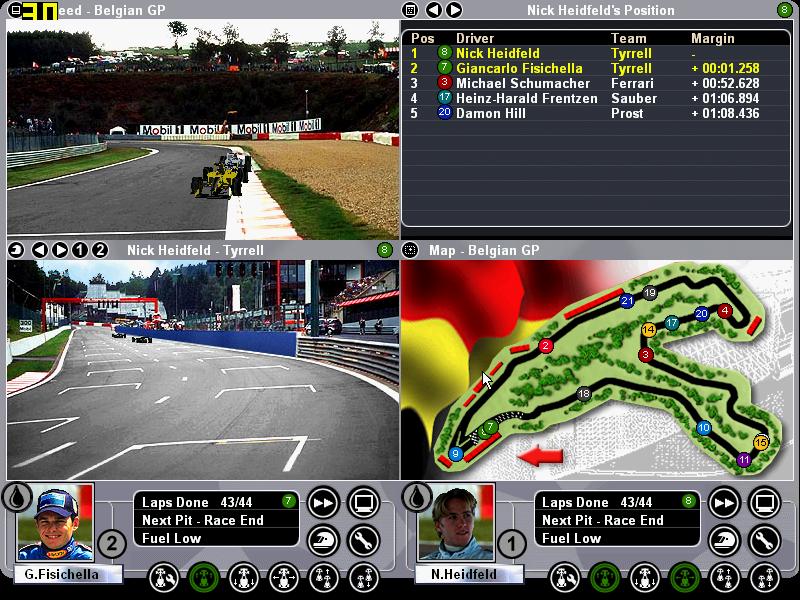
Task: Click Heidfeld's two-cars up-arrow overtake icon
Action: pyautogui.click(x=724, y=578)
